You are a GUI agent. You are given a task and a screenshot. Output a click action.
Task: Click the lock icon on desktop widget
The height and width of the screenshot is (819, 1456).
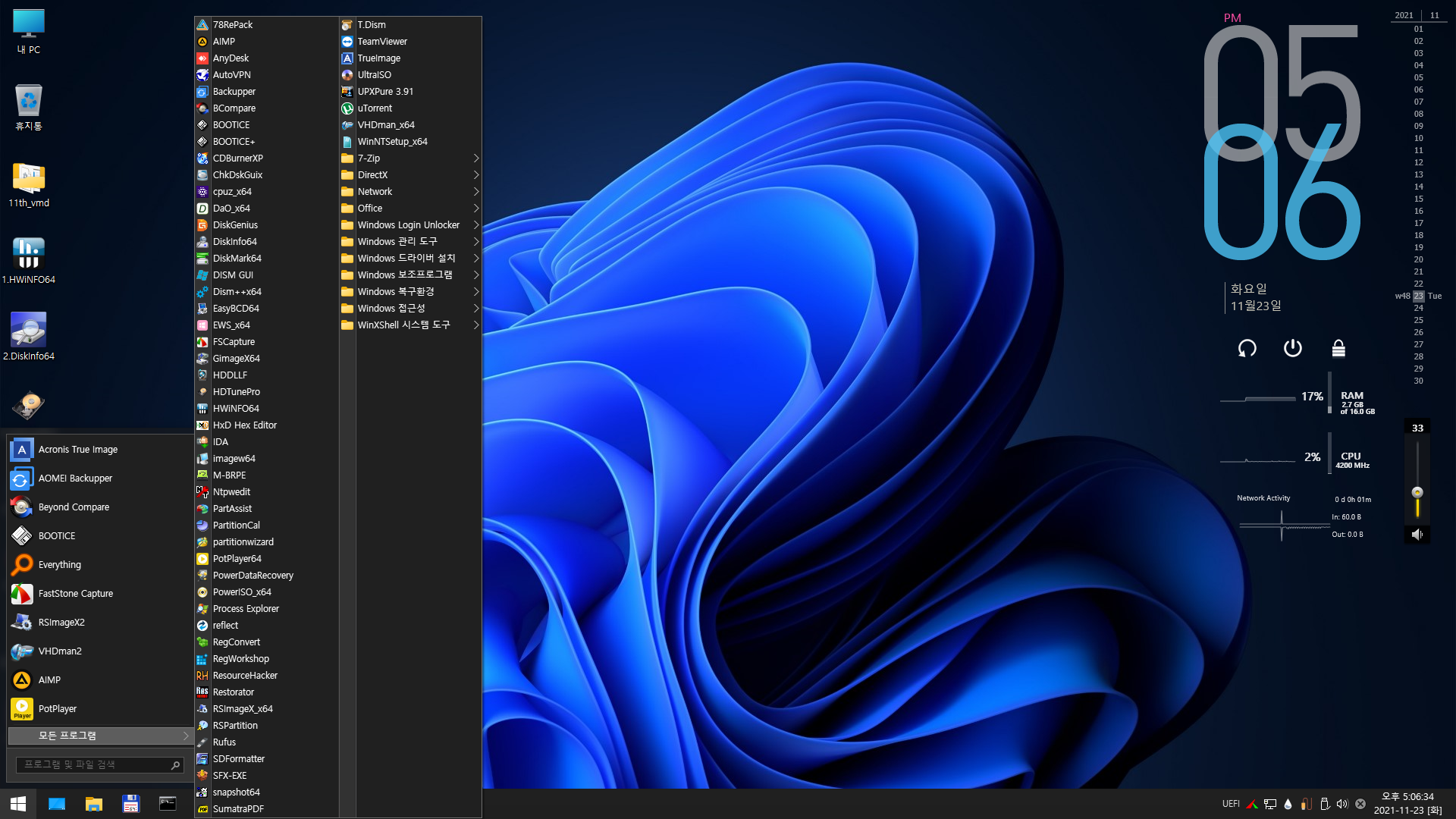(1338, 348)
